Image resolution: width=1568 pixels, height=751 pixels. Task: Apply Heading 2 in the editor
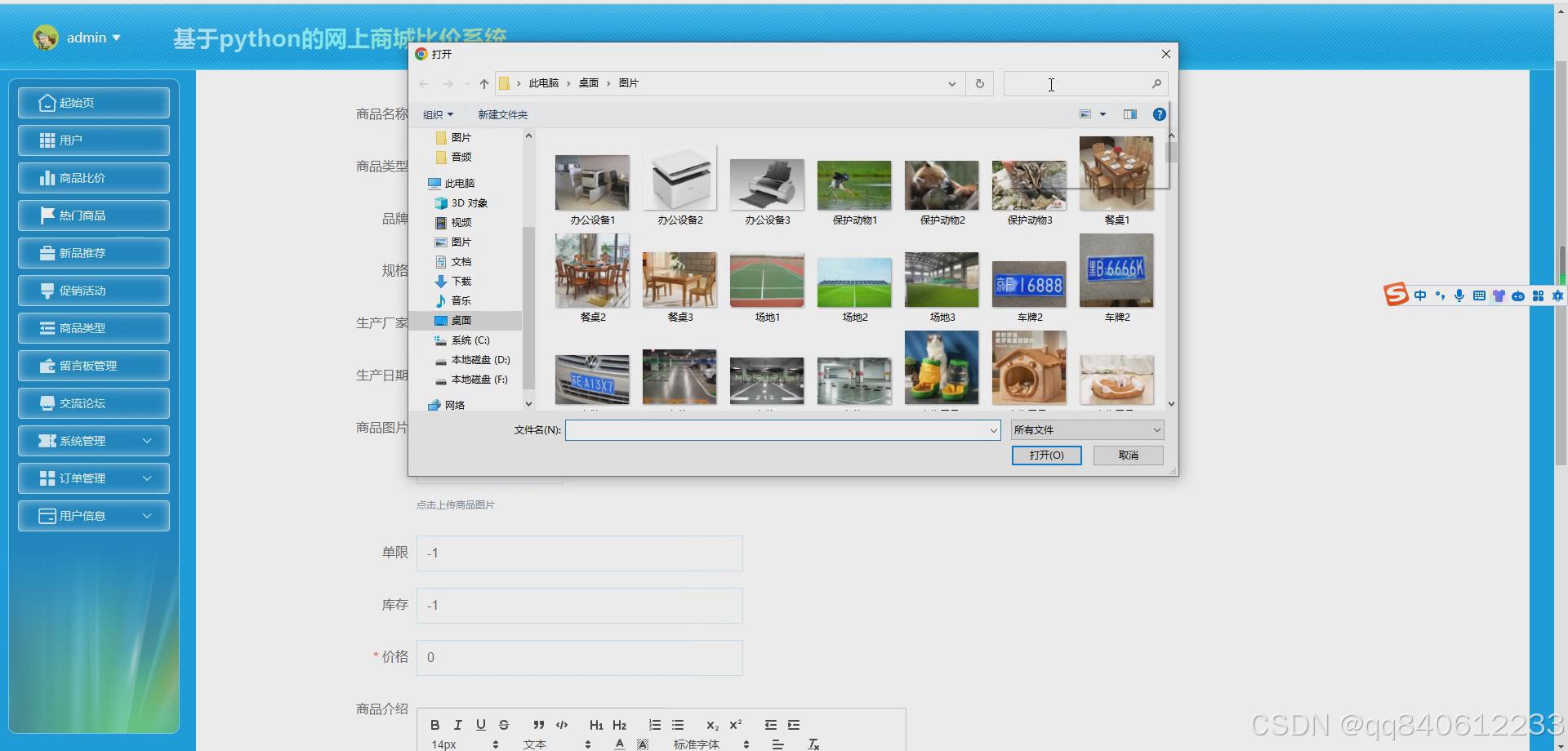point(619,725)
